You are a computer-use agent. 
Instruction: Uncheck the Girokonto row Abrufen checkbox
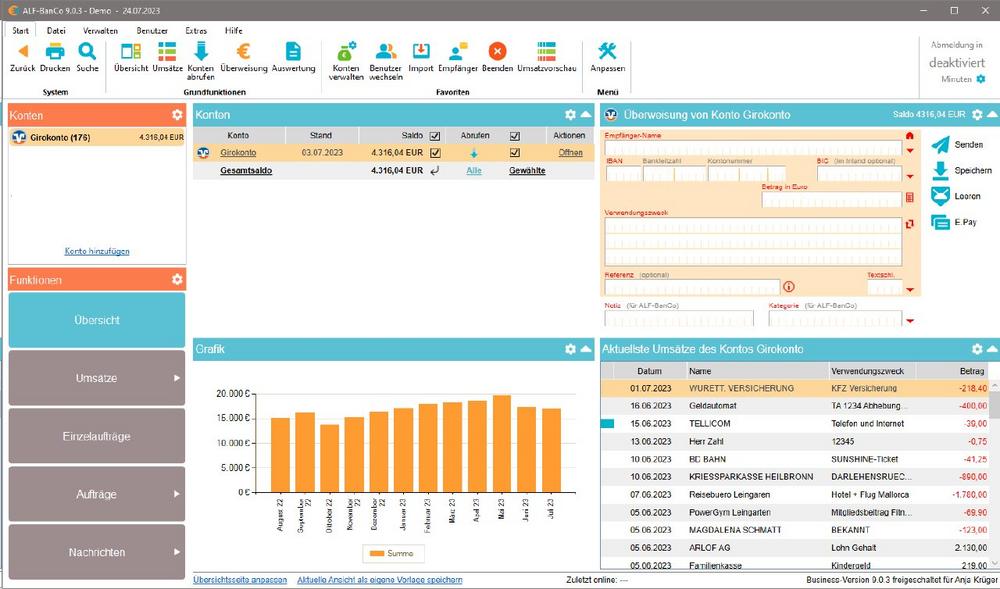(x=514, y=153)
